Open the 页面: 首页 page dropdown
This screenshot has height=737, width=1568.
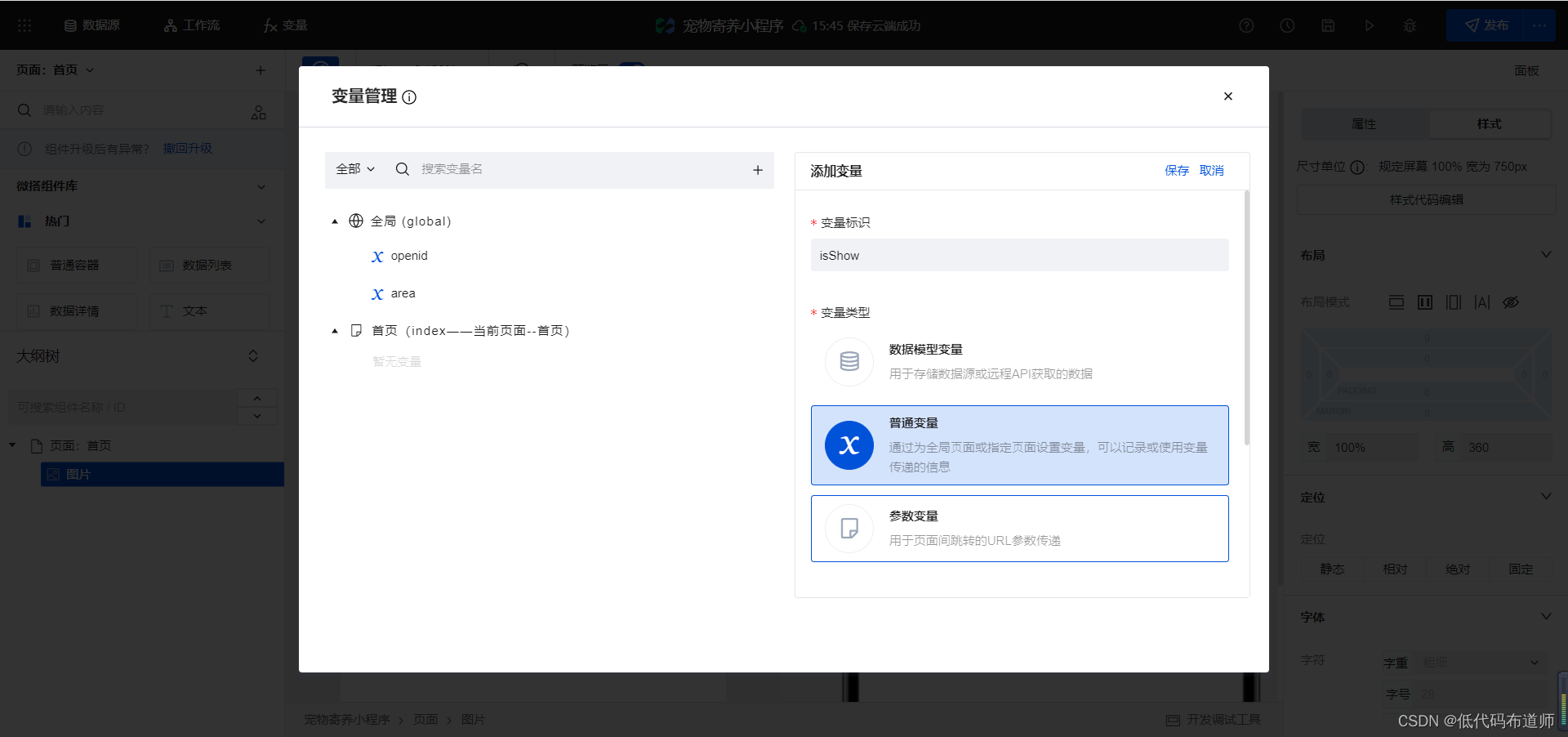point(56,70)
